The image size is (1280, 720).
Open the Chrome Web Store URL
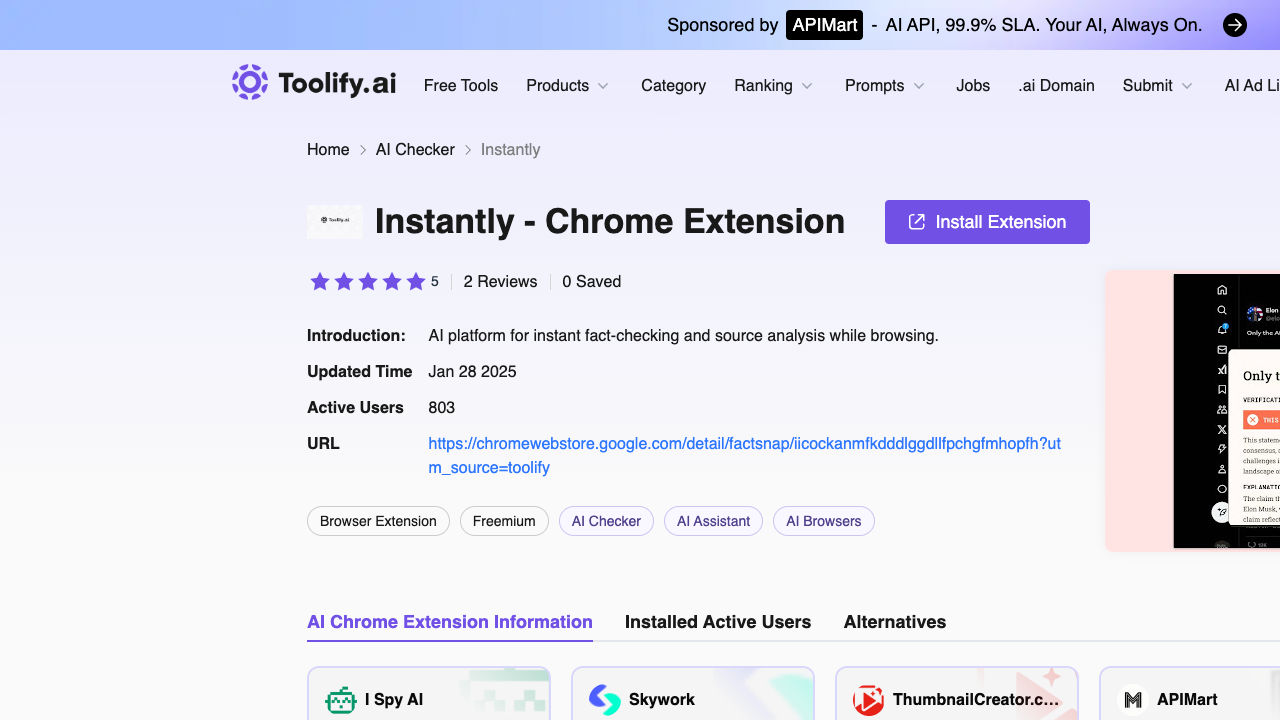745,455
